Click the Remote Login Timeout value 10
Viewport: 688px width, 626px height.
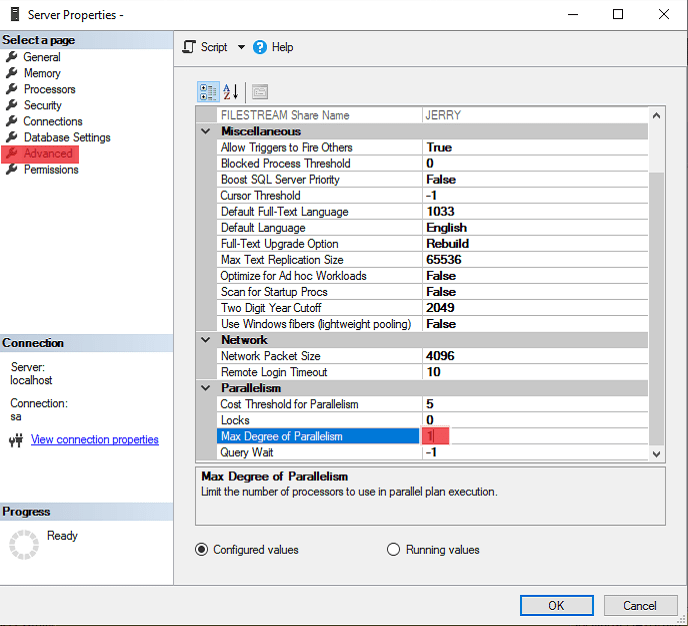click(x=434, y=372)
